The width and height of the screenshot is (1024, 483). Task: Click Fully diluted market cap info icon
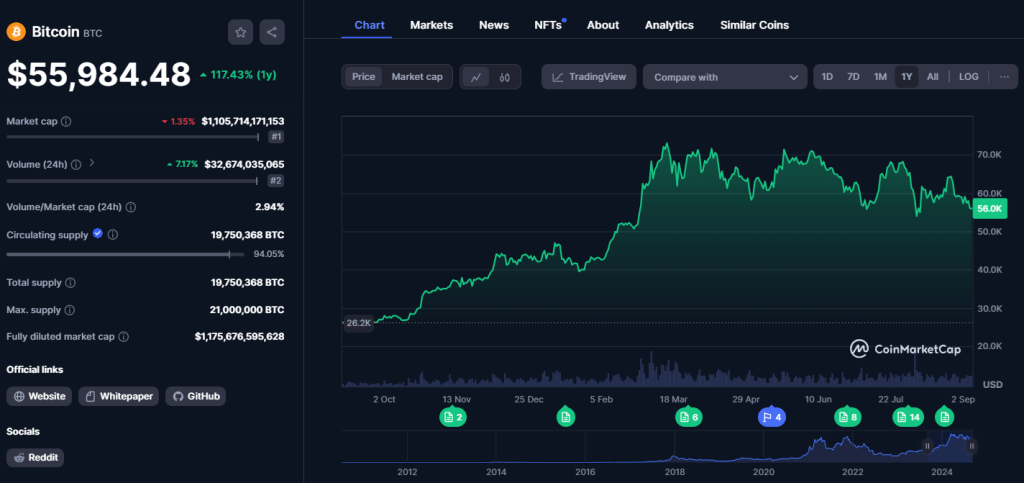[123, 337]
